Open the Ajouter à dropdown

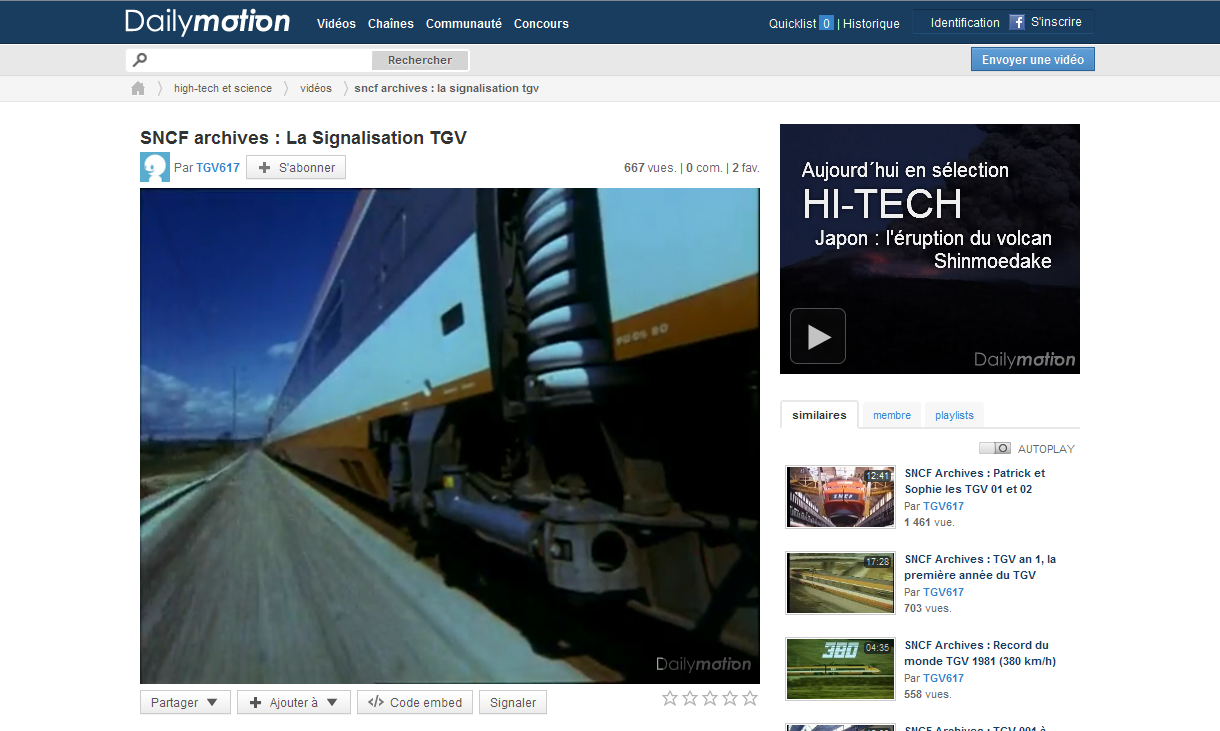(x=294, y=703)
